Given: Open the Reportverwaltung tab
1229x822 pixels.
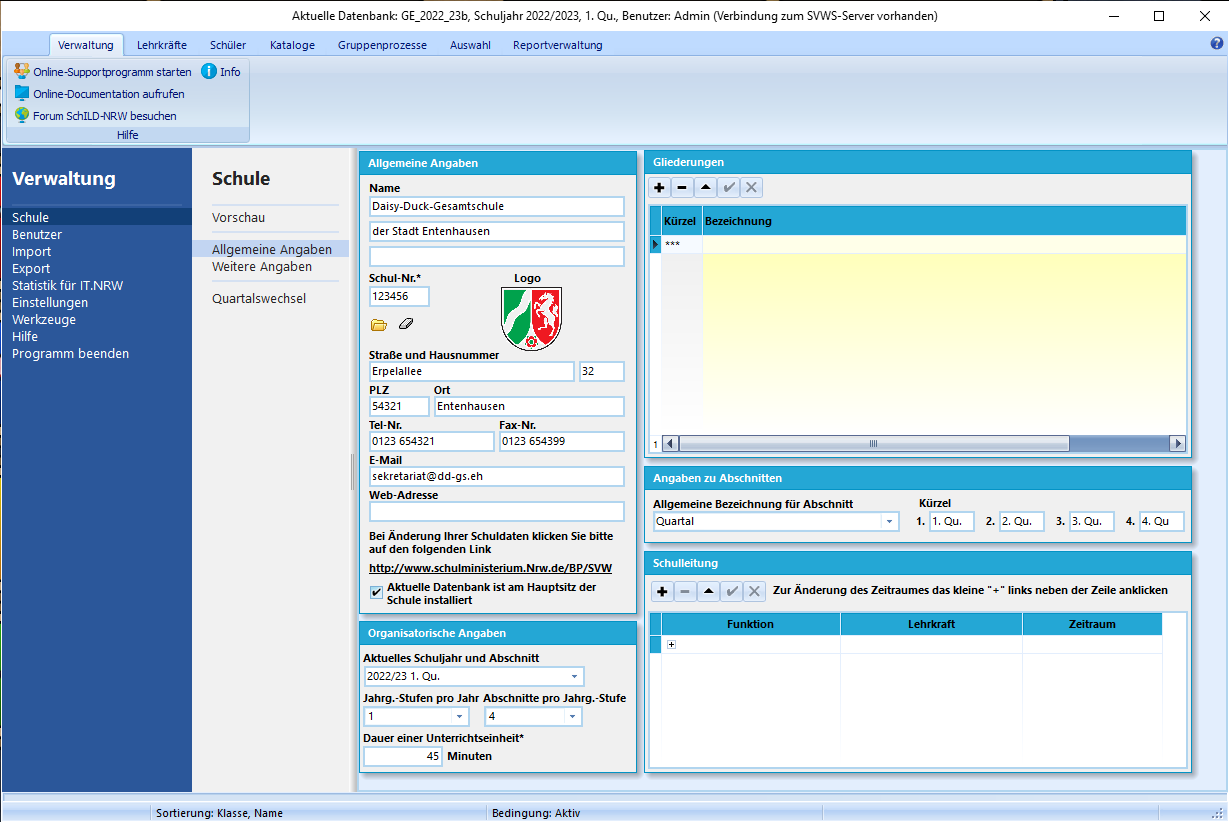Looking at the screenshot, I should pyautogui.click(x=557, y=45).
